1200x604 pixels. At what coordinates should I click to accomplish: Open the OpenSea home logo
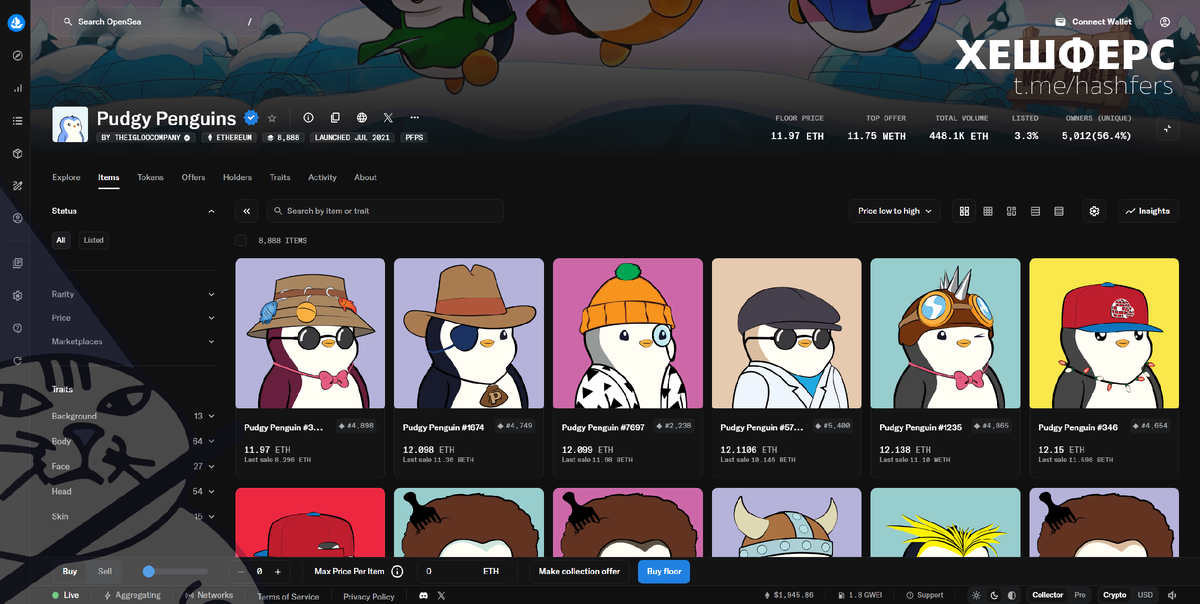tap(17, 22)
